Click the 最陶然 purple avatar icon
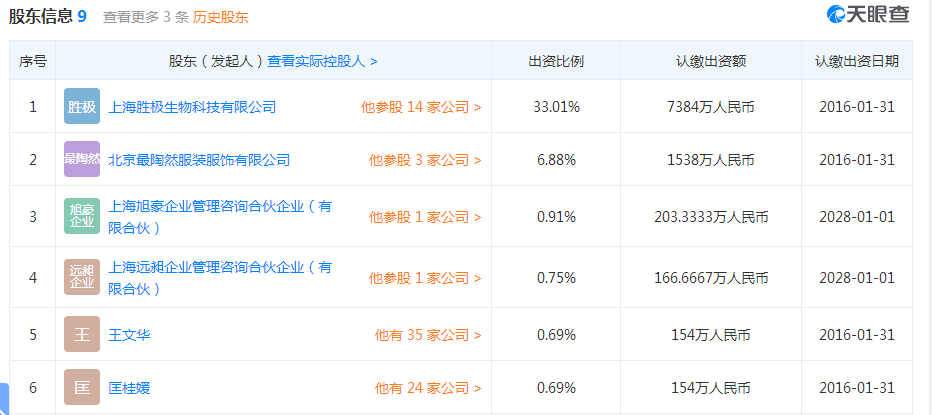Viewport: 932px width, 415px height. (x=82, y=159)
